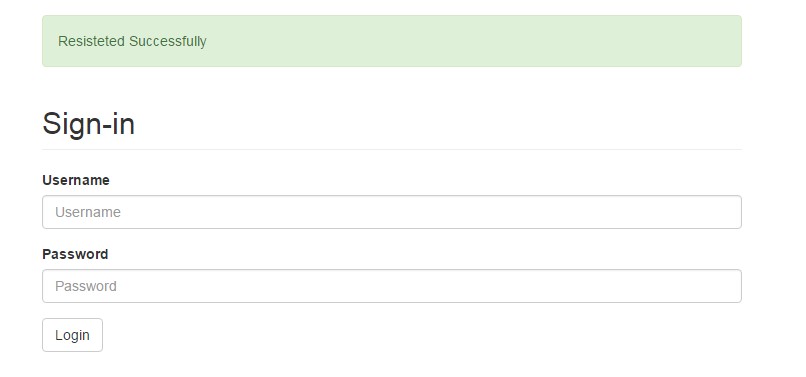This screenshot has width=806, height=377.
Task: Click the word 'Resisteted' in the alert
Action: (92, 41)
